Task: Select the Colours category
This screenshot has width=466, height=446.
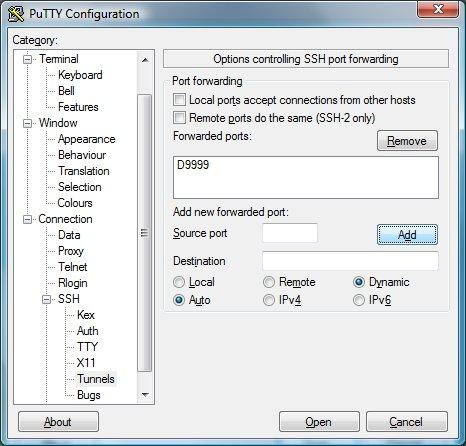Action: click(x=75, y=203)
